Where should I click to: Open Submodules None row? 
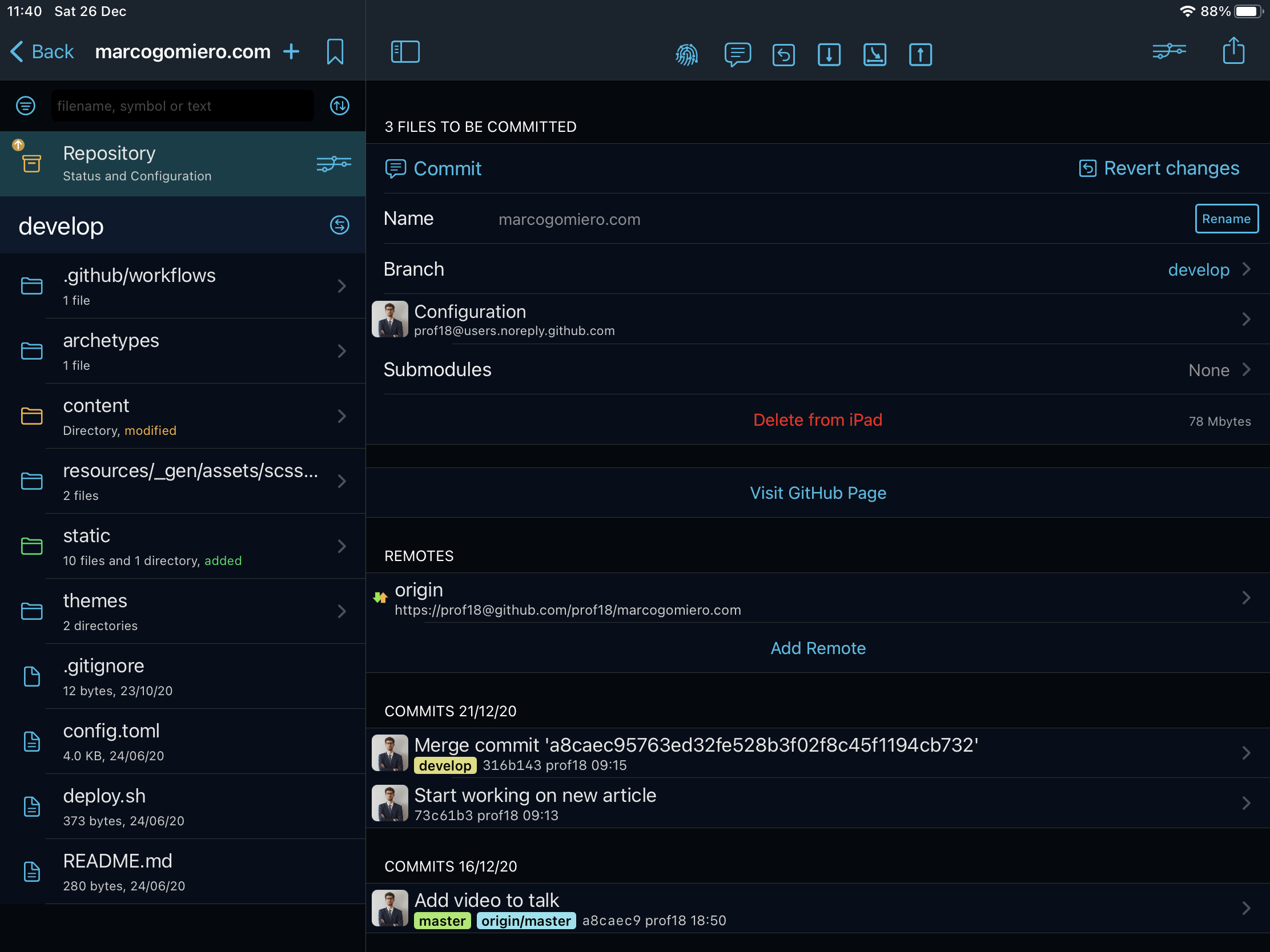click(x=818, y=369)
